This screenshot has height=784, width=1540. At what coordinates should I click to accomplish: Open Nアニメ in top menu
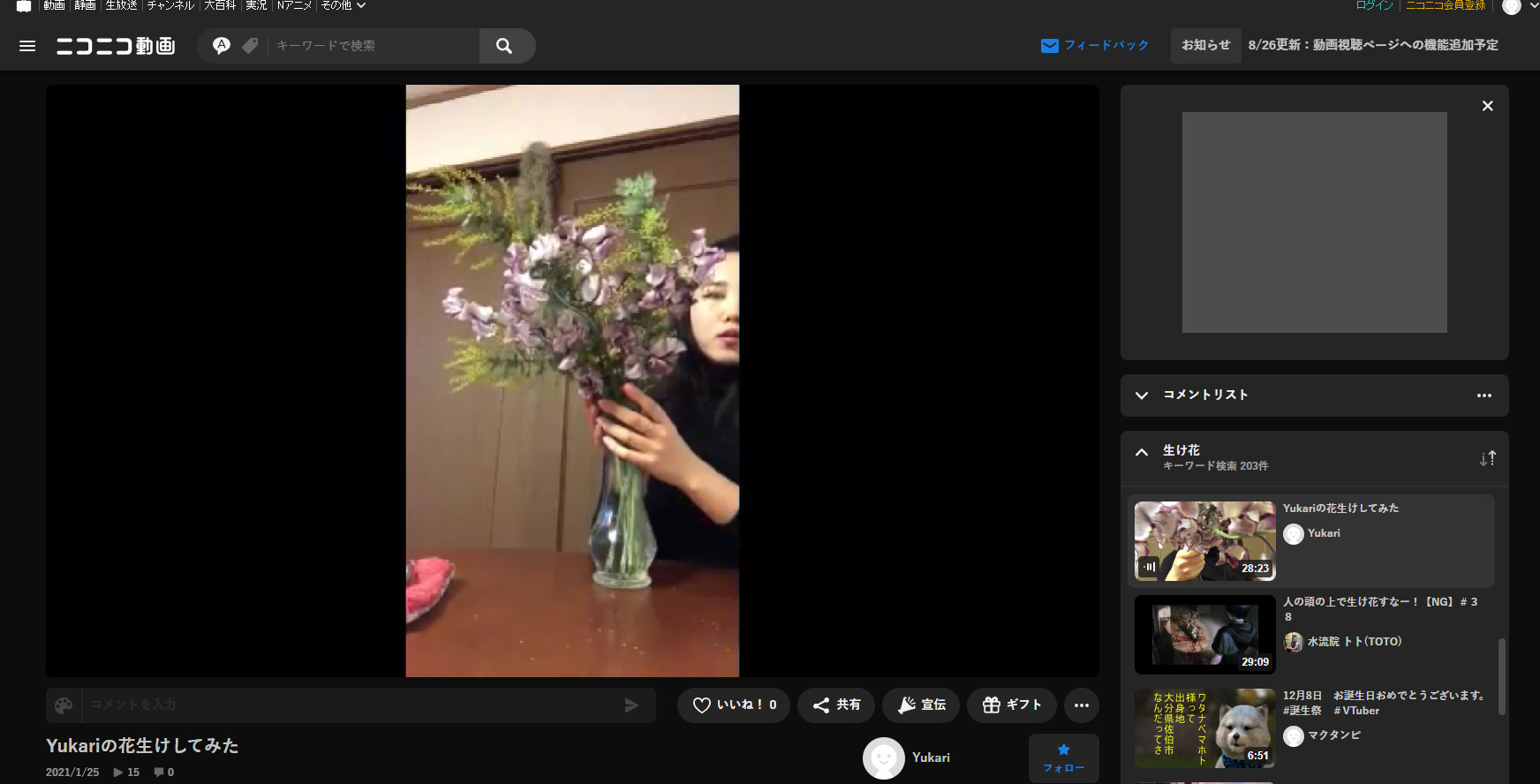[294, 5]
